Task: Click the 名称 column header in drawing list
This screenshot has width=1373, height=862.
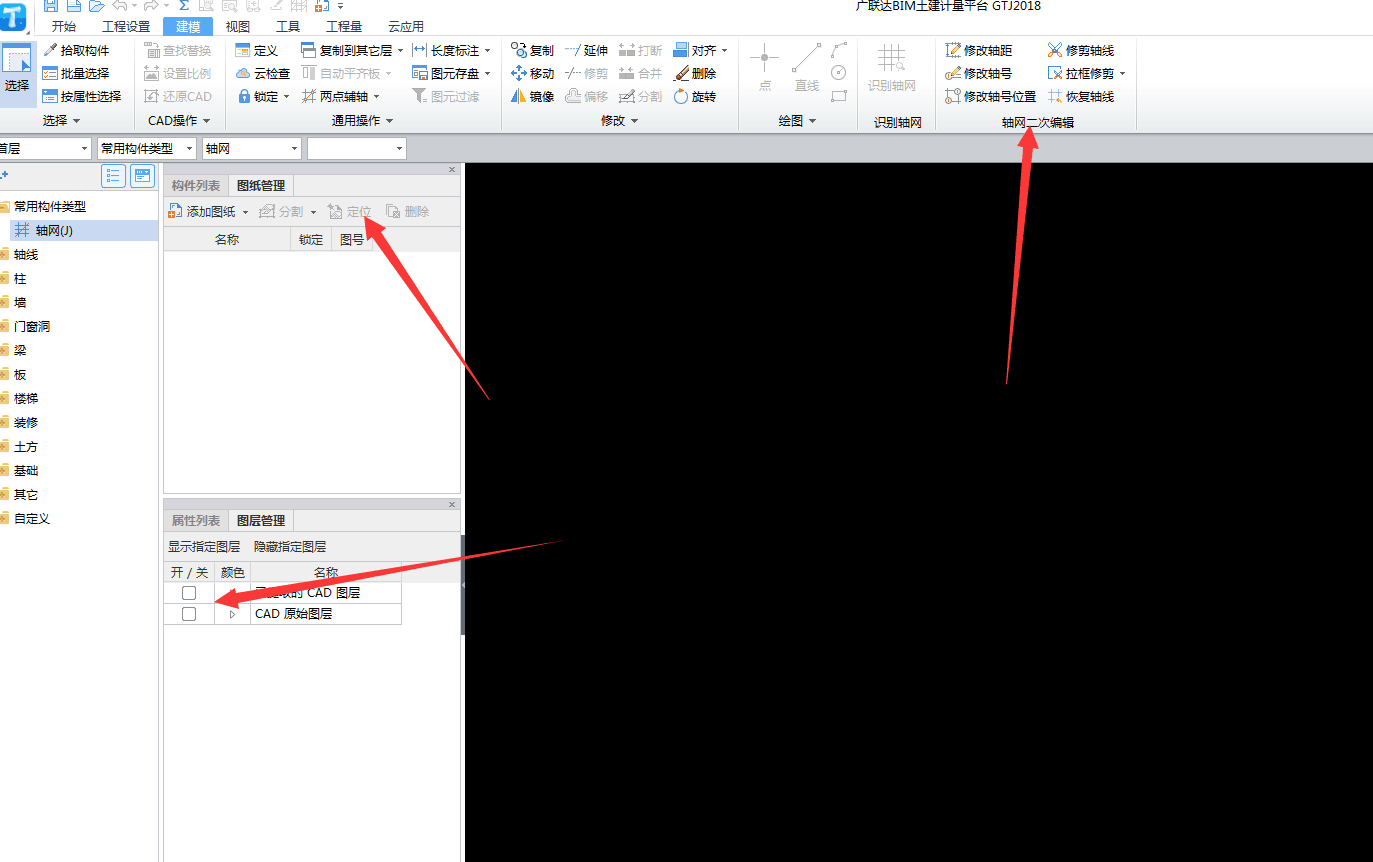Action: pos(227,240)
